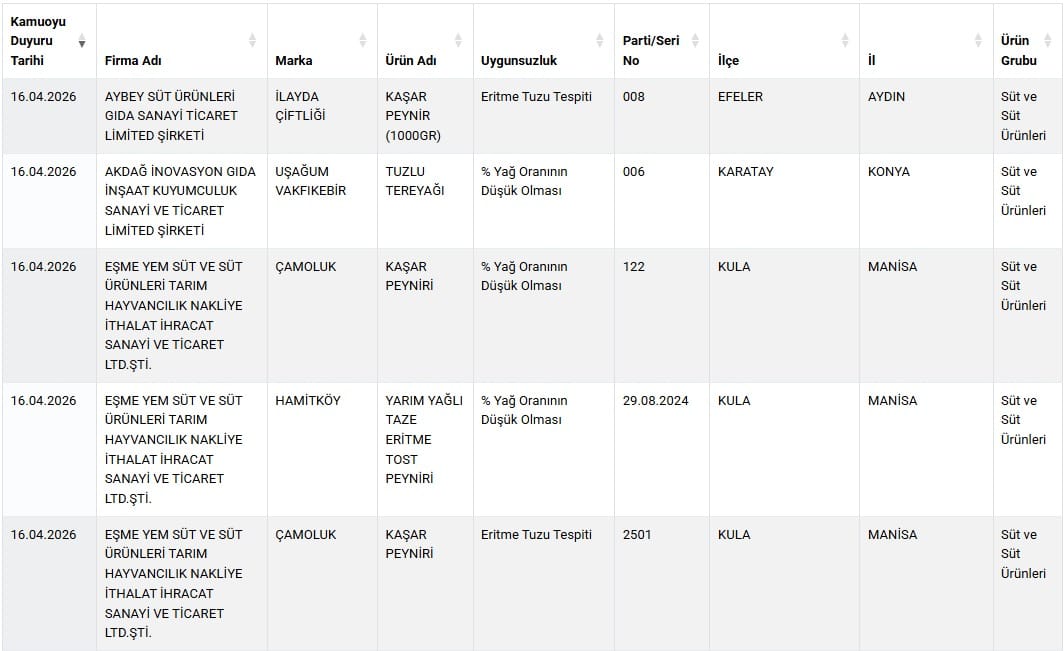1064x651 pixels.
Task: Click the İlçe column sort icon
Action: point(844,41)
